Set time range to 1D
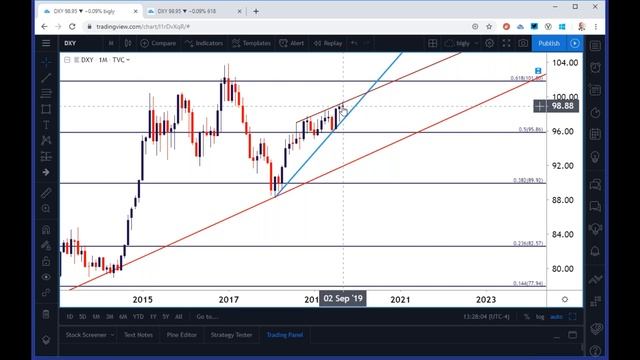 70,317
